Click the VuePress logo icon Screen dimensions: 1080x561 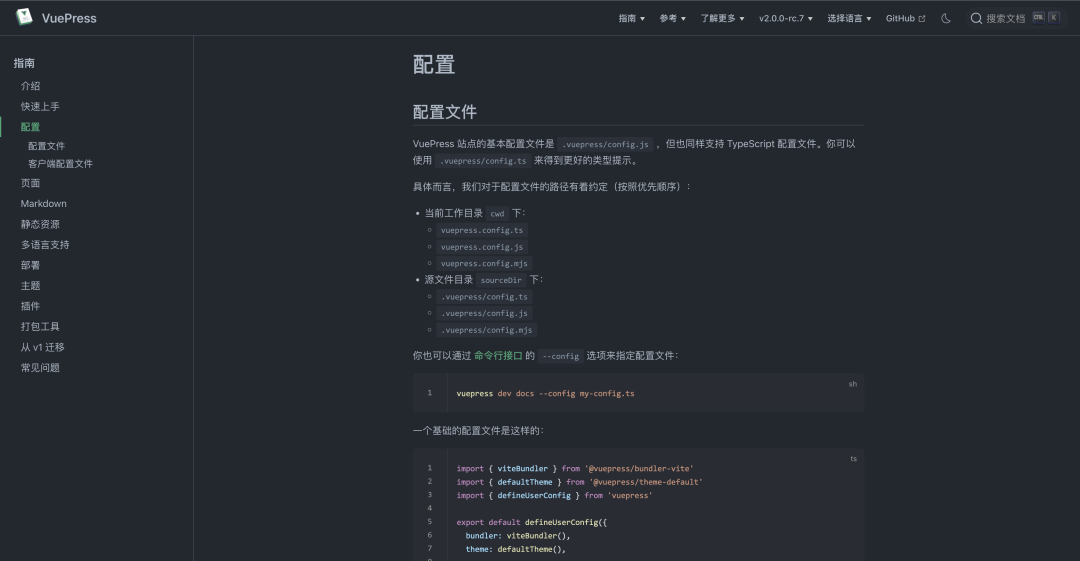(x=24, y=17)
